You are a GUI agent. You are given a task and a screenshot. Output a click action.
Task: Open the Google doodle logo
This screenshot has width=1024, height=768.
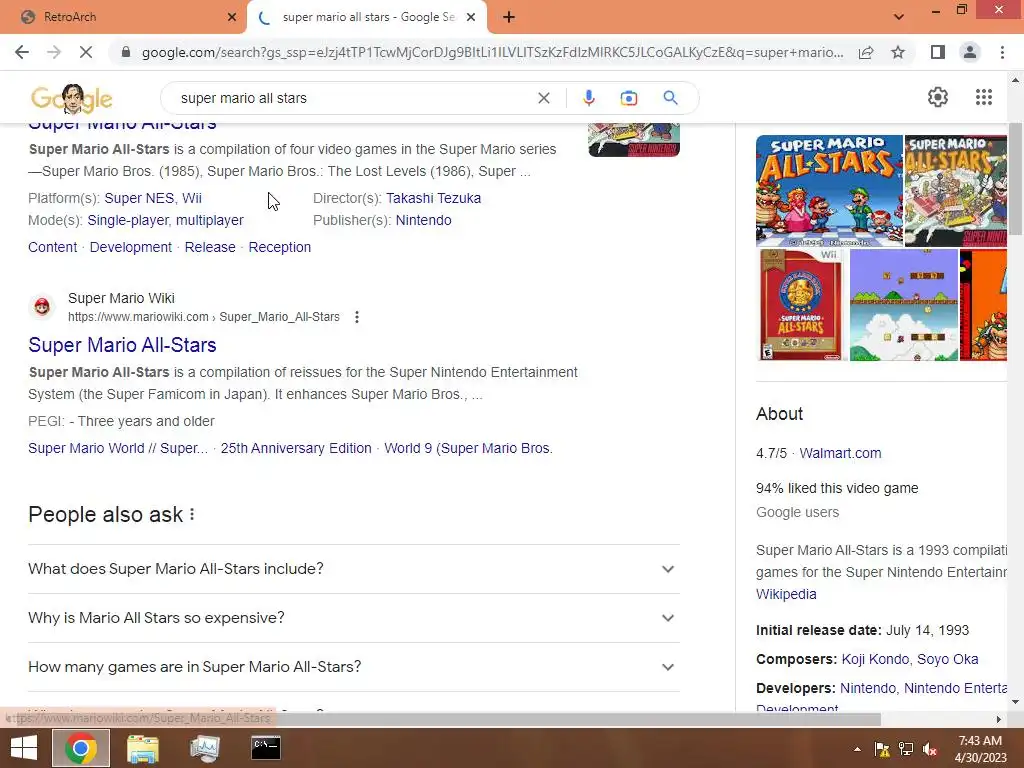point(72,99)
